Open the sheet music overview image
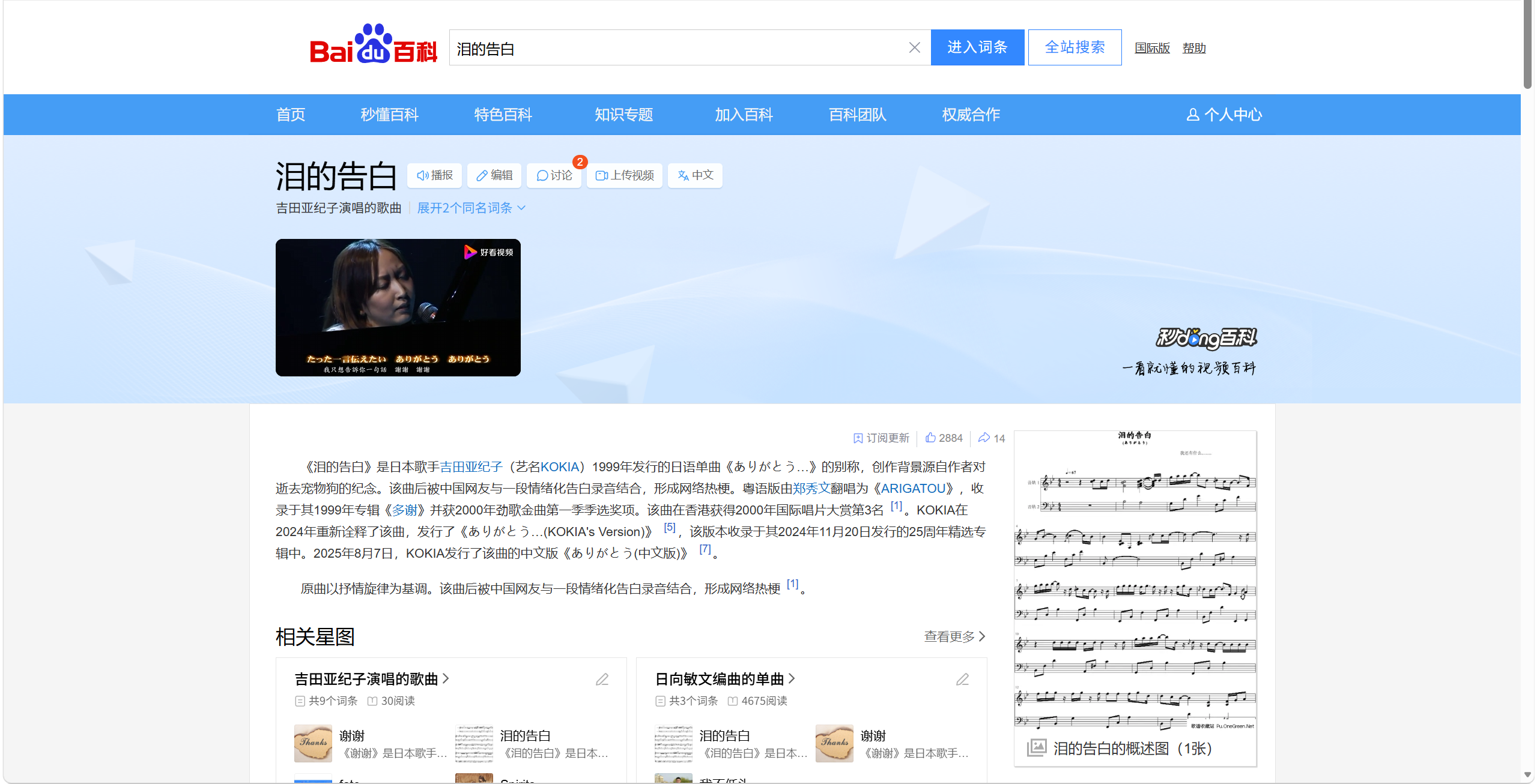The image size is (1537, 784). click(1135, 581)
